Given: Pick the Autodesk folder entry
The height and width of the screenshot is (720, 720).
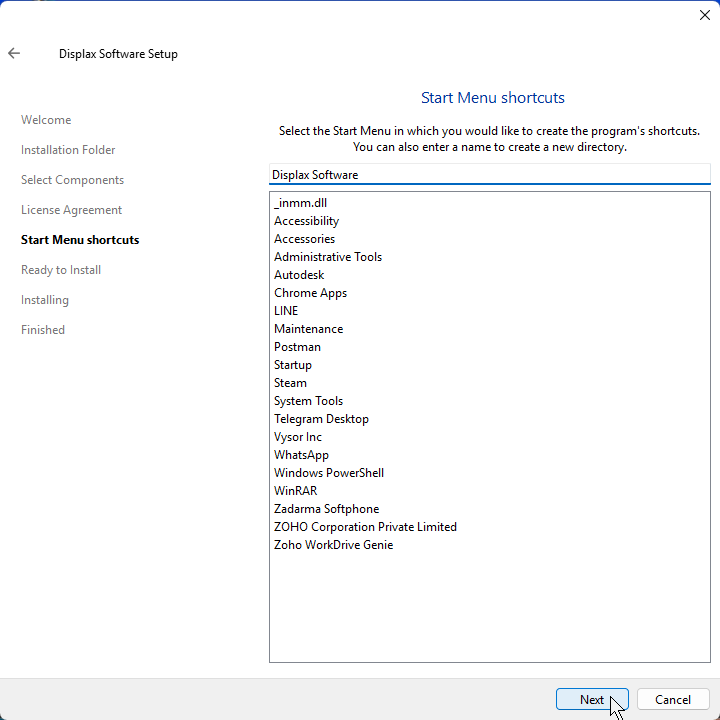Looking at the screenshot, I should click(299, 275).
